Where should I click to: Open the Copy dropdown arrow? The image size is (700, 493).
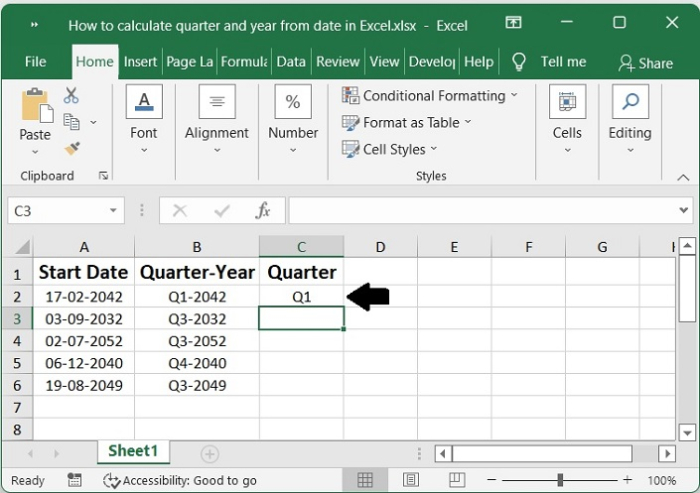point(93,122)
